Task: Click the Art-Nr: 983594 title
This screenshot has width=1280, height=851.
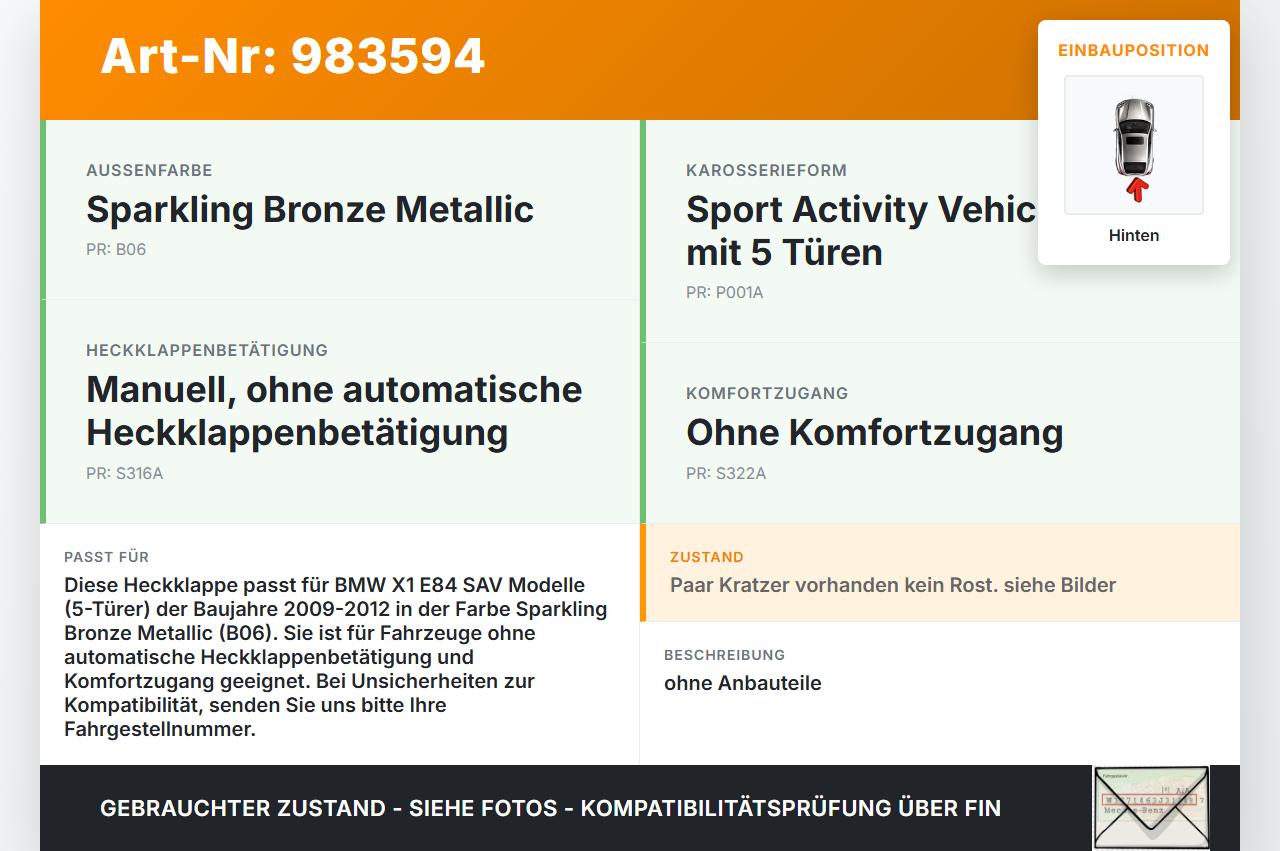Action: pos(292,58)
